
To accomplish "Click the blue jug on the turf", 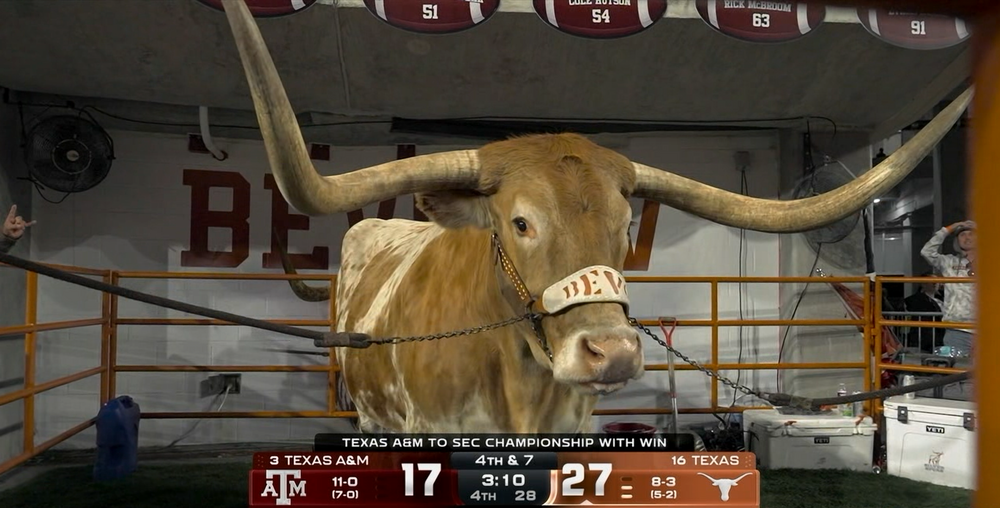I will pos(117,437).
